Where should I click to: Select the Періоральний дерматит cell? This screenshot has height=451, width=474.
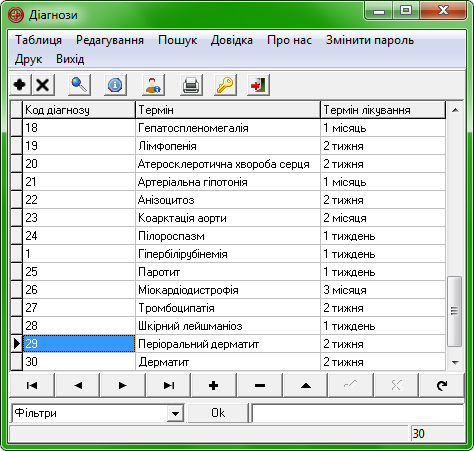point(228,344)
